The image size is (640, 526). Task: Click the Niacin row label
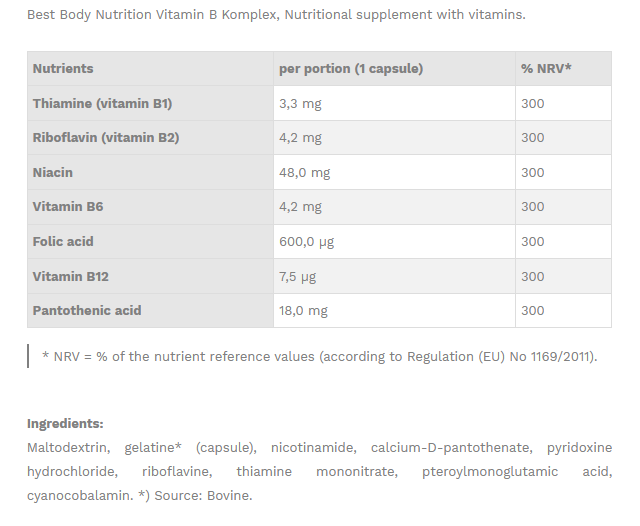[x=53, y=172]
